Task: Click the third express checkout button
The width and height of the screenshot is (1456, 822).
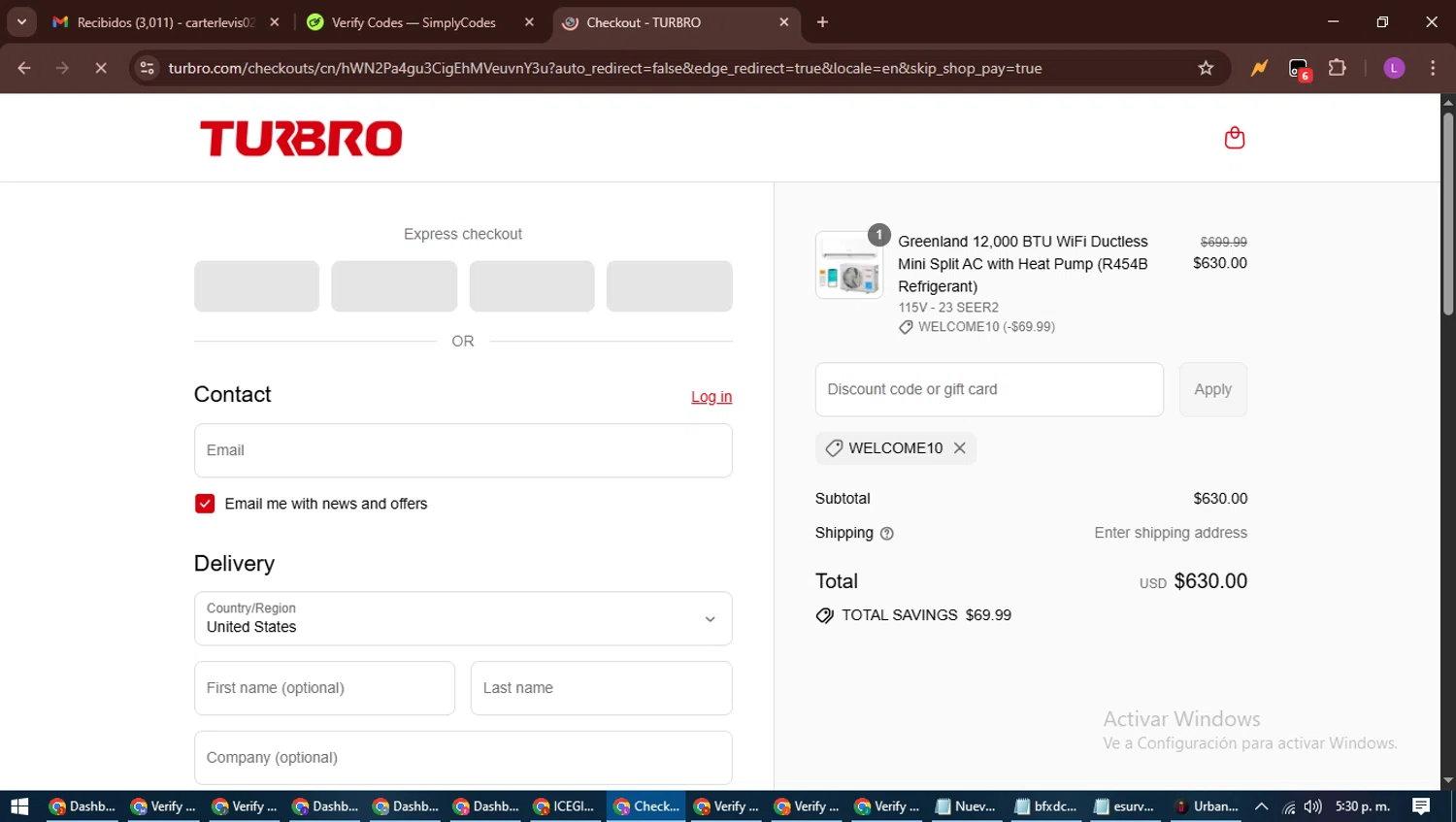Action: 532,286
